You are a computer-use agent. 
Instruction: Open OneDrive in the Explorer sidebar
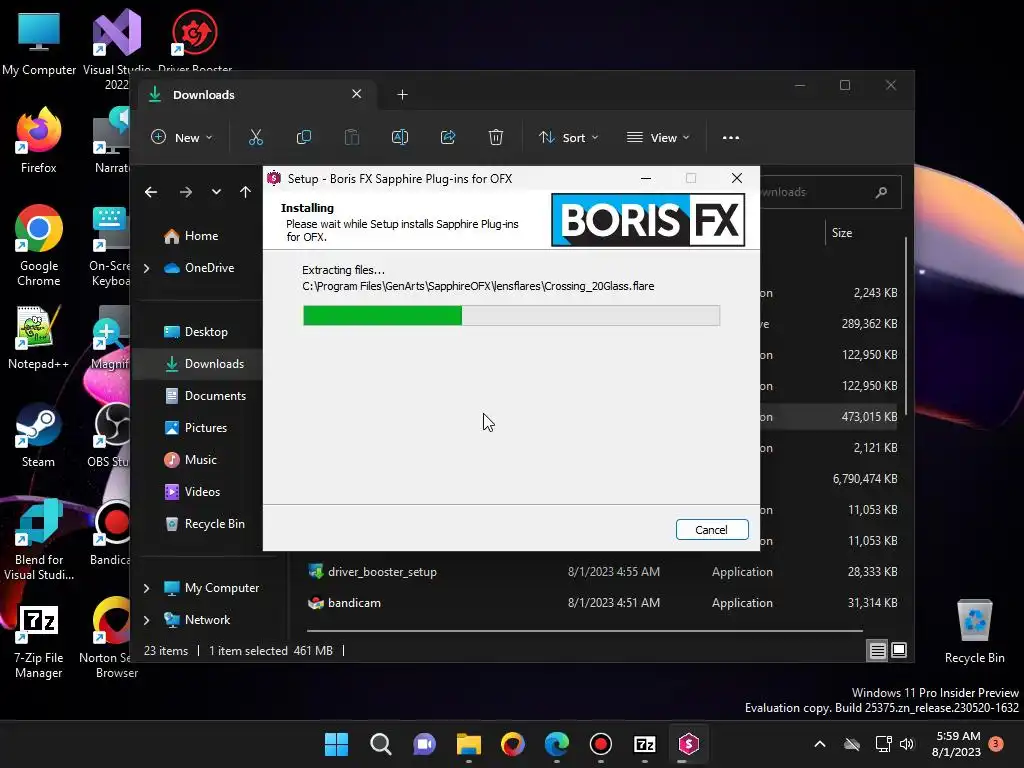point(199,268)
